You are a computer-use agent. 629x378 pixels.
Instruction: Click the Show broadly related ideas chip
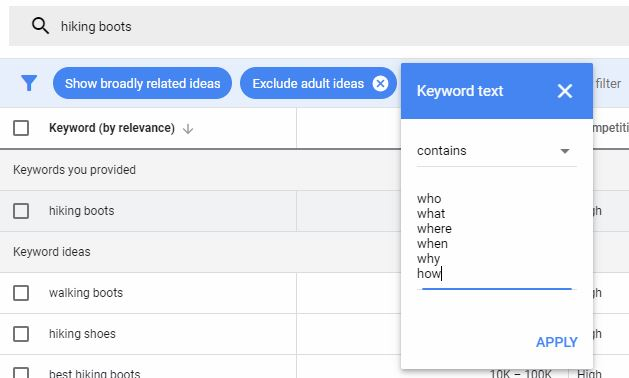tap(142, 83)
